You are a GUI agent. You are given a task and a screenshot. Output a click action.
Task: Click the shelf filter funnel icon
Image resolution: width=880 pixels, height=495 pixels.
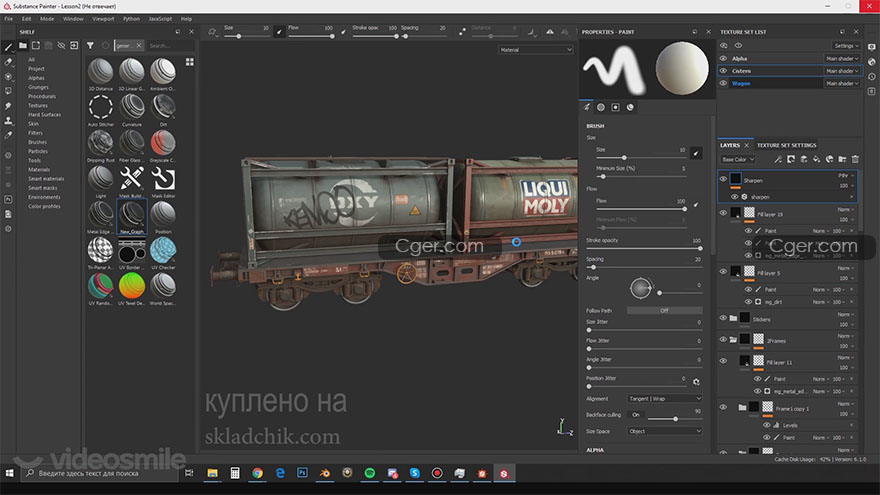coord(90,45)
